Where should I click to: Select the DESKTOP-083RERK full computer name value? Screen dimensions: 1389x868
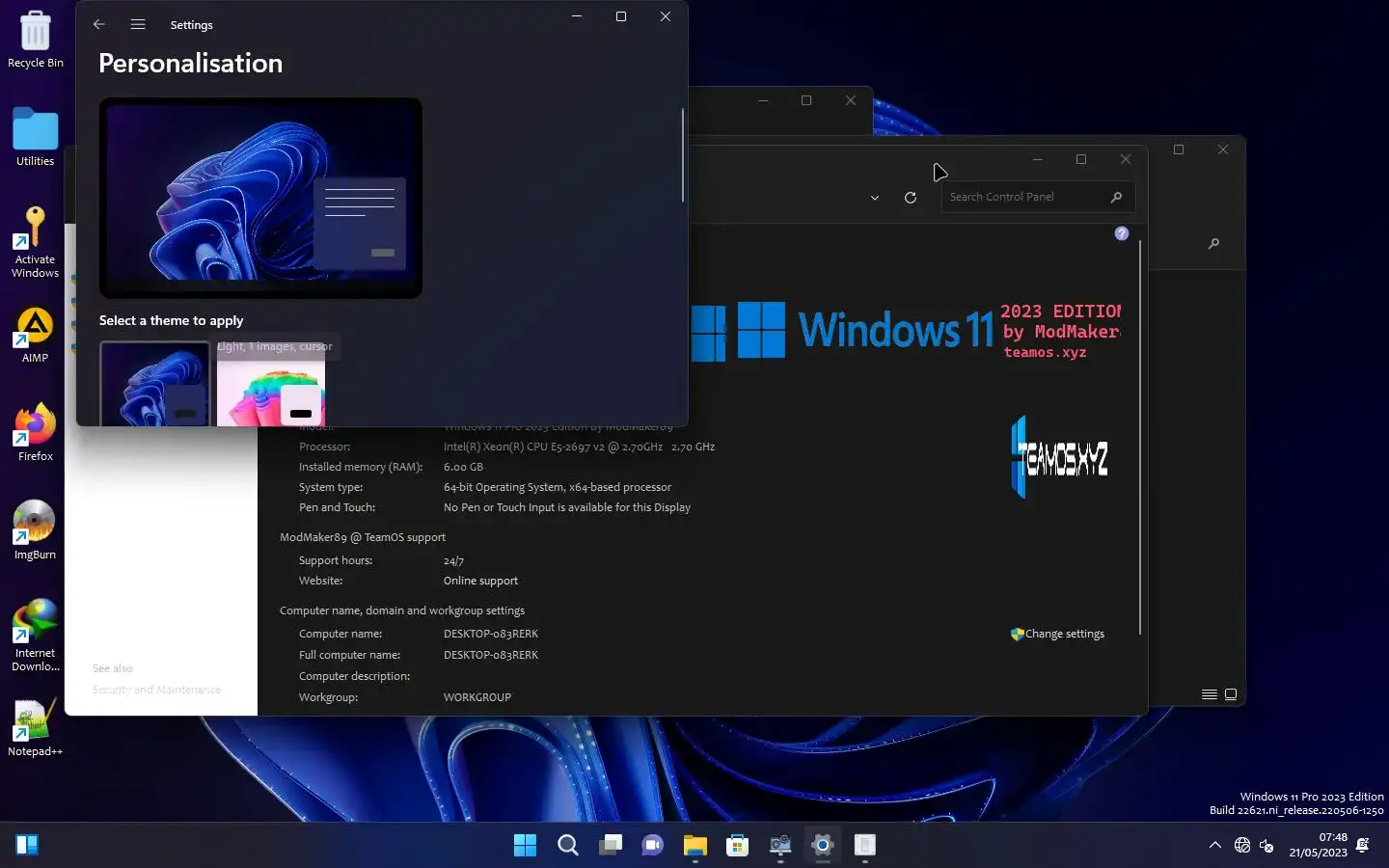[491, 655]
